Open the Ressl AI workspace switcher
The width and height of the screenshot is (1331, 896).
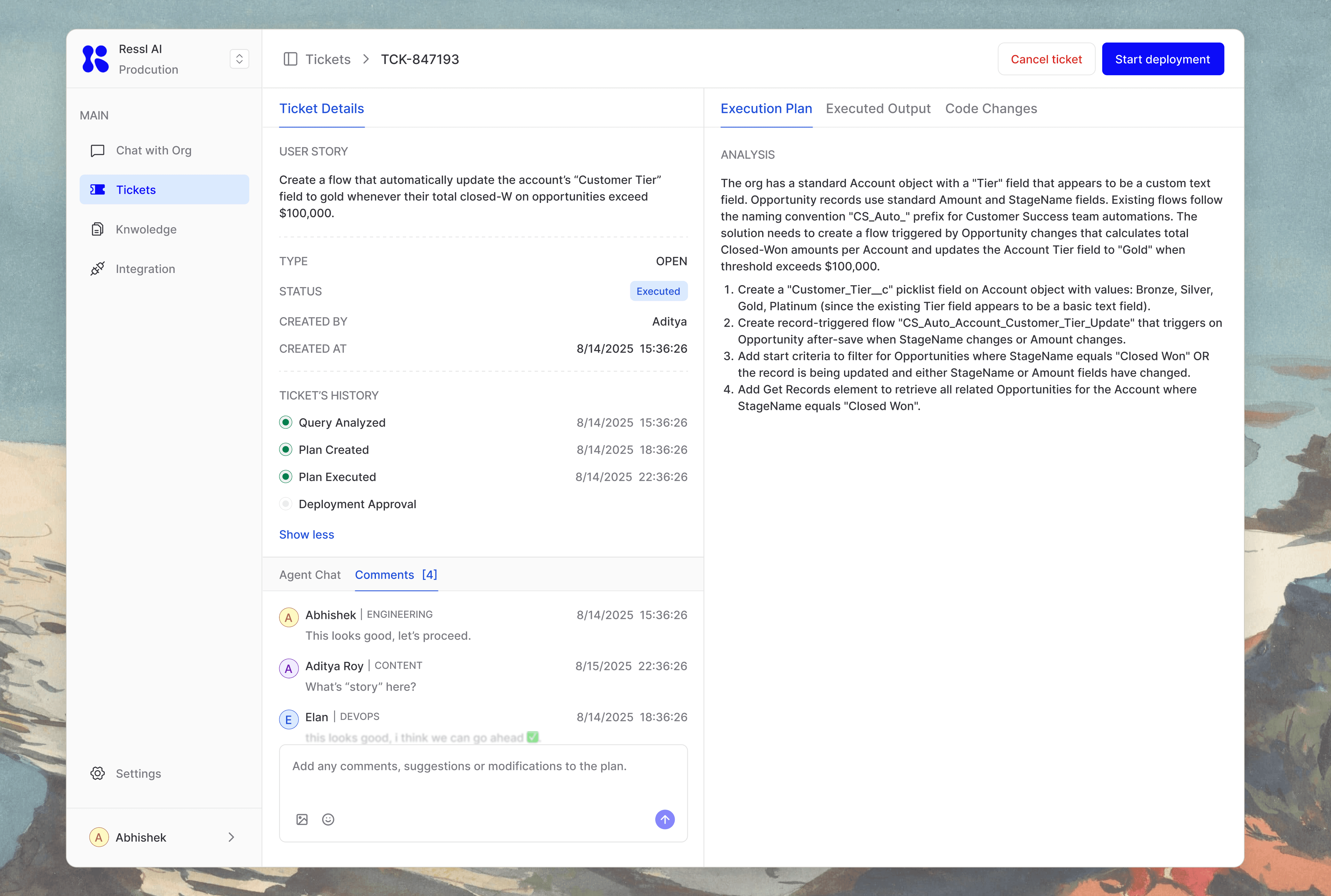[x=239, y=59]
